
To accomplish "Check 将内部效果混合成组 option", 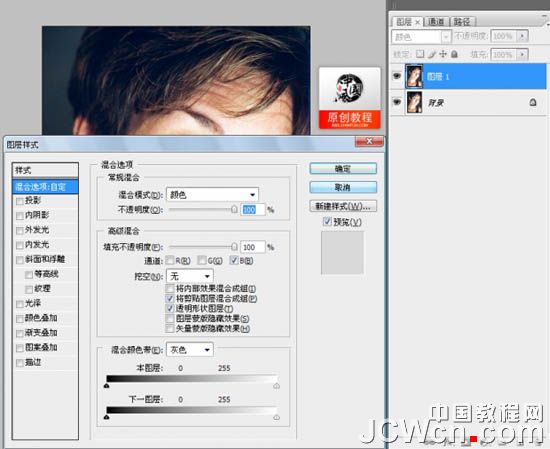I will click(x=170, y=289).
